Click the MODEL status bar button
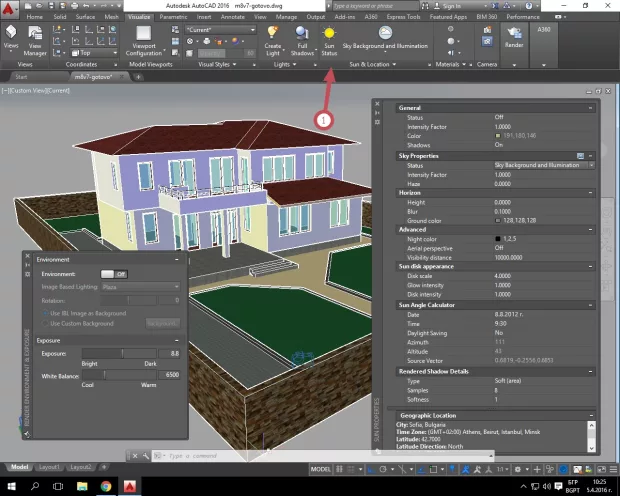 coord(322,467)
